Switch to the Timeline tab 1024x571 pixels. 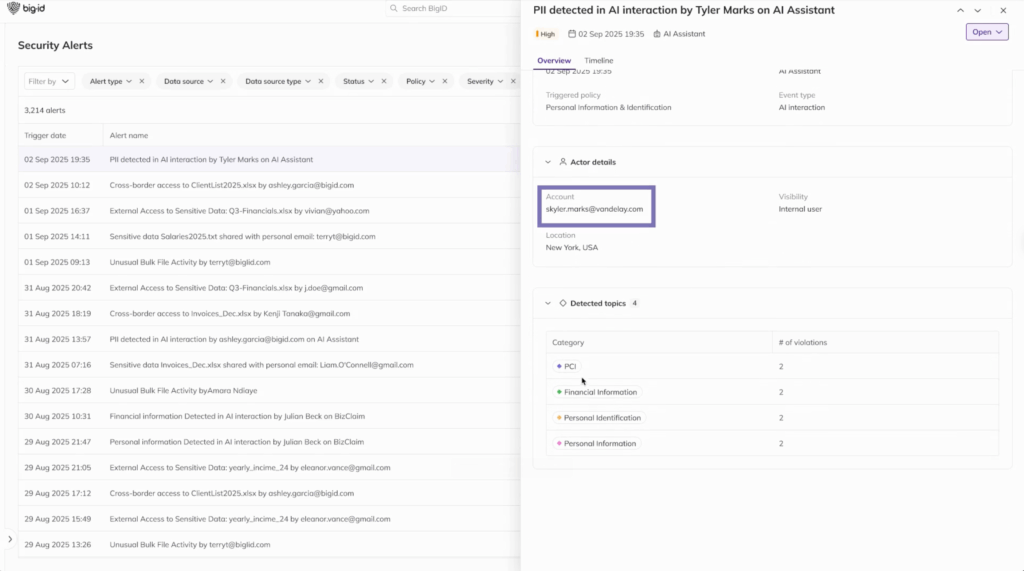pos(599,61)
